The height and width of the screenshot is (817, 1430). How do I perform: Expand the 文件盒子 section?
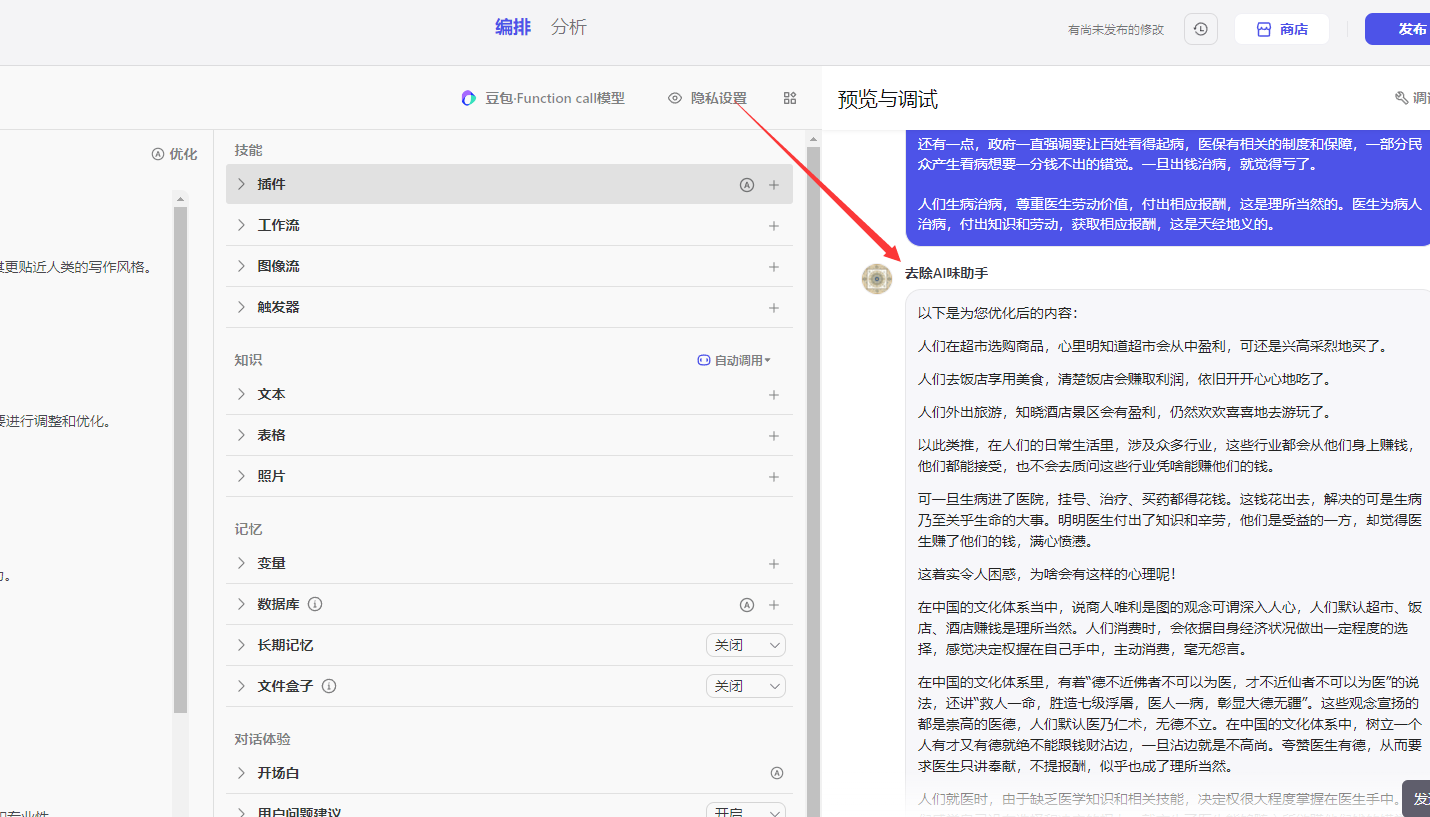[x=241, y=686]
